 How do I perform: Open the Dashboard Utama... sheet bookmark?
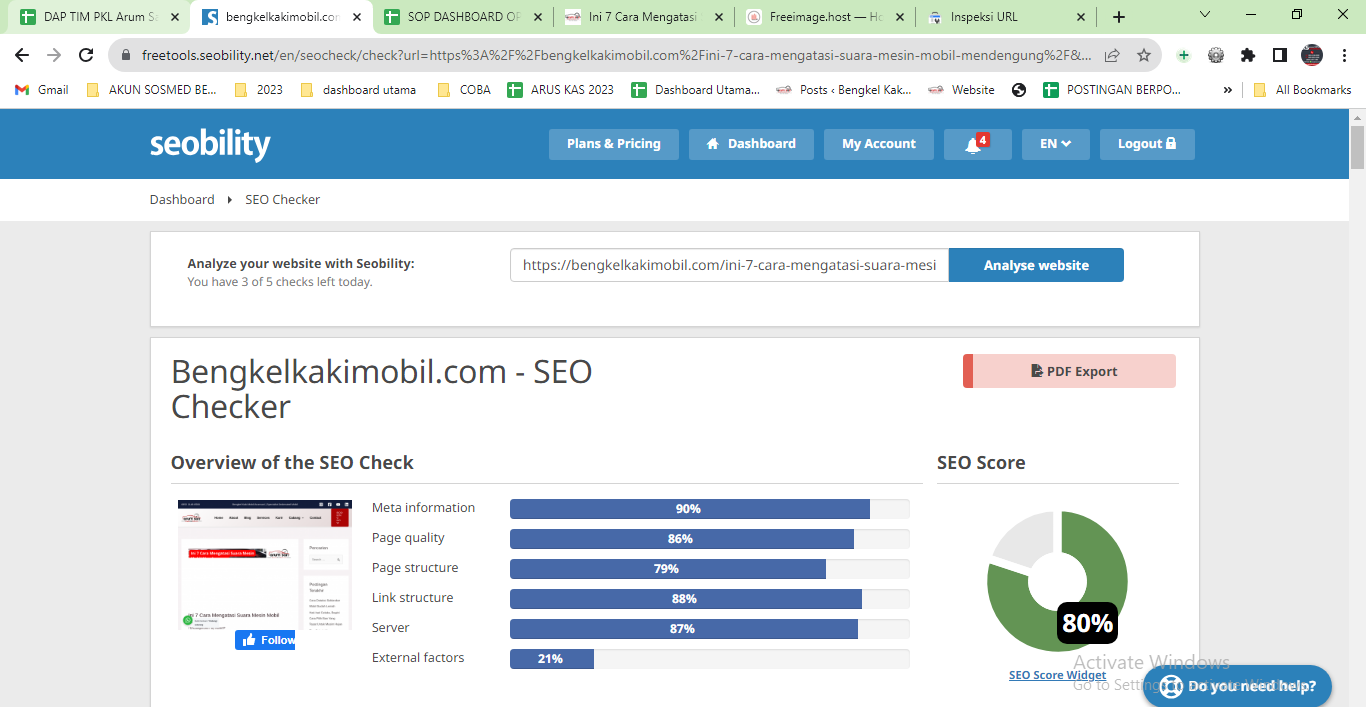point(696,89)
